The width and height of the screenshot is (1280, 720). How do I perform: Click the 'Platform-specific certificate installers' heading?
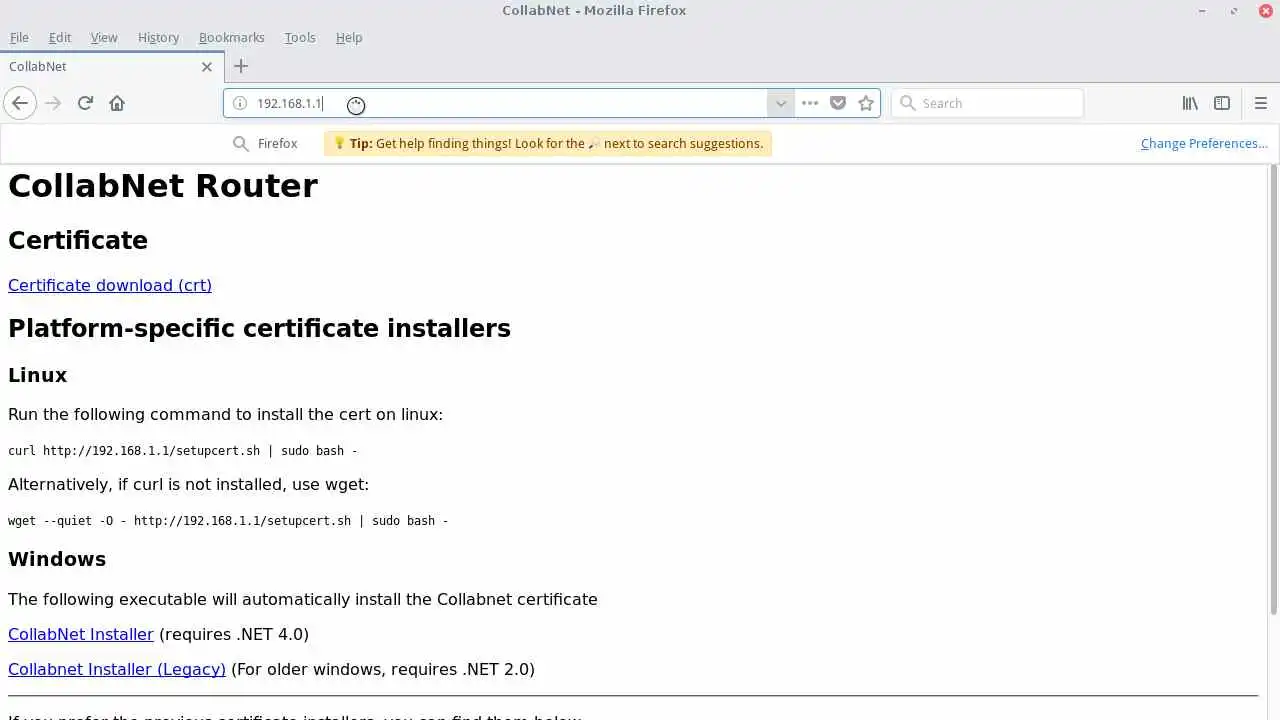tap(259, 329)
